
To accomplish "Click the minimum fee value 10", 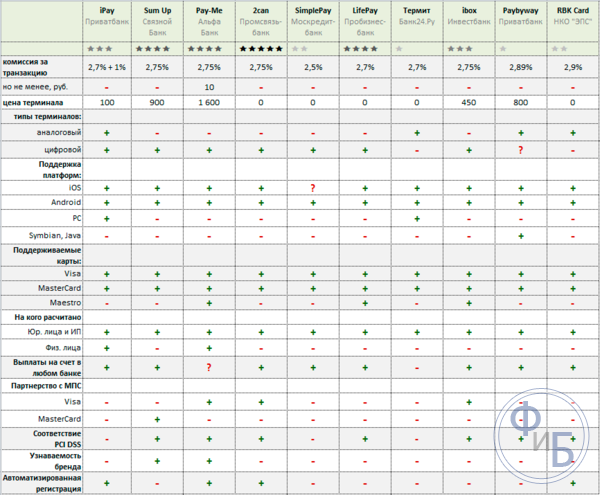I will tap(209, 87).
